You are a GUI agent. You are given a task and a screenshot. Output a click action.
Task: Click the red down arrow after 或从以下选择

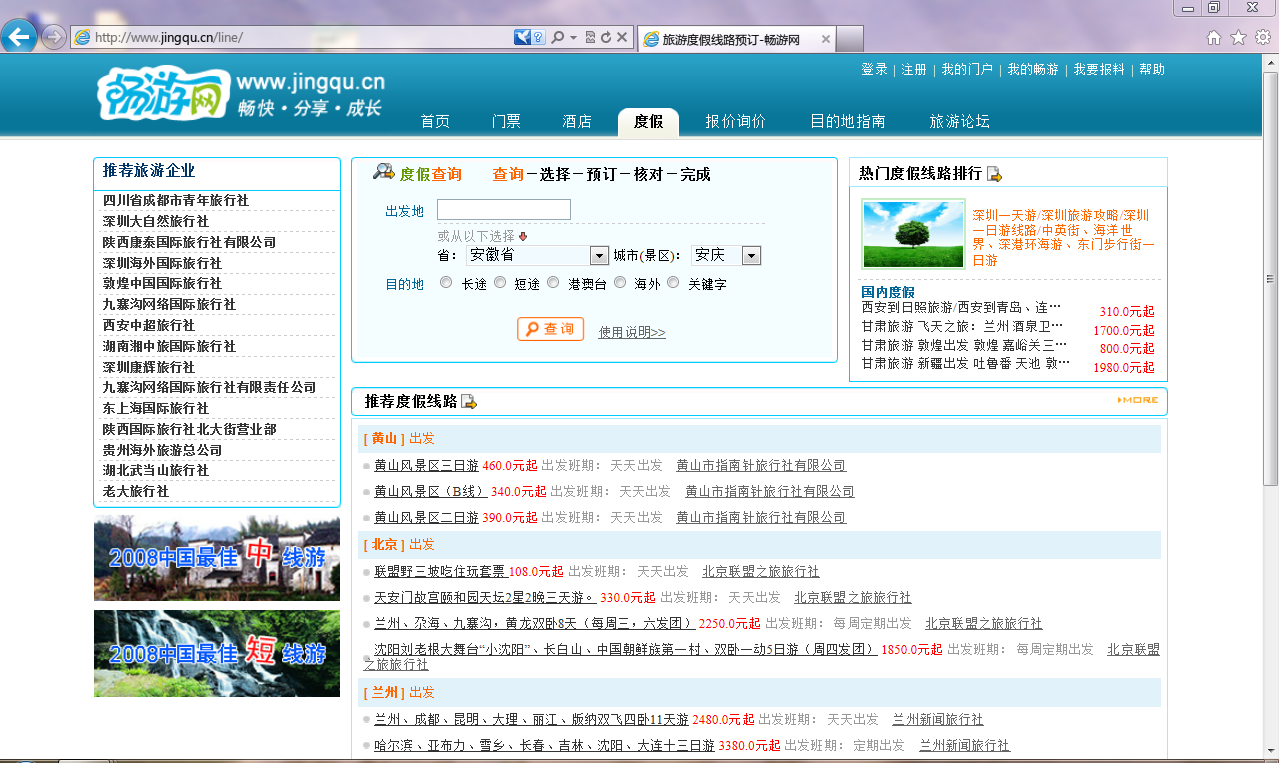click(522, 236)
